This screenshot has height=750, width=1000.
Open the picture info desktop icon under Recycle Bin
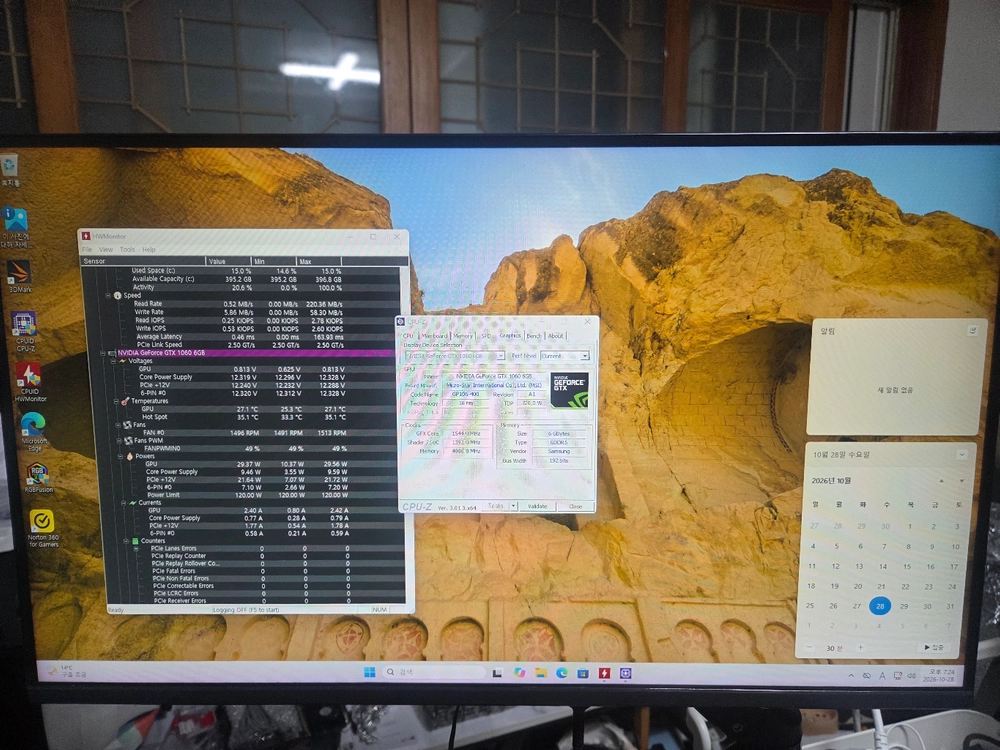(15, 228)
